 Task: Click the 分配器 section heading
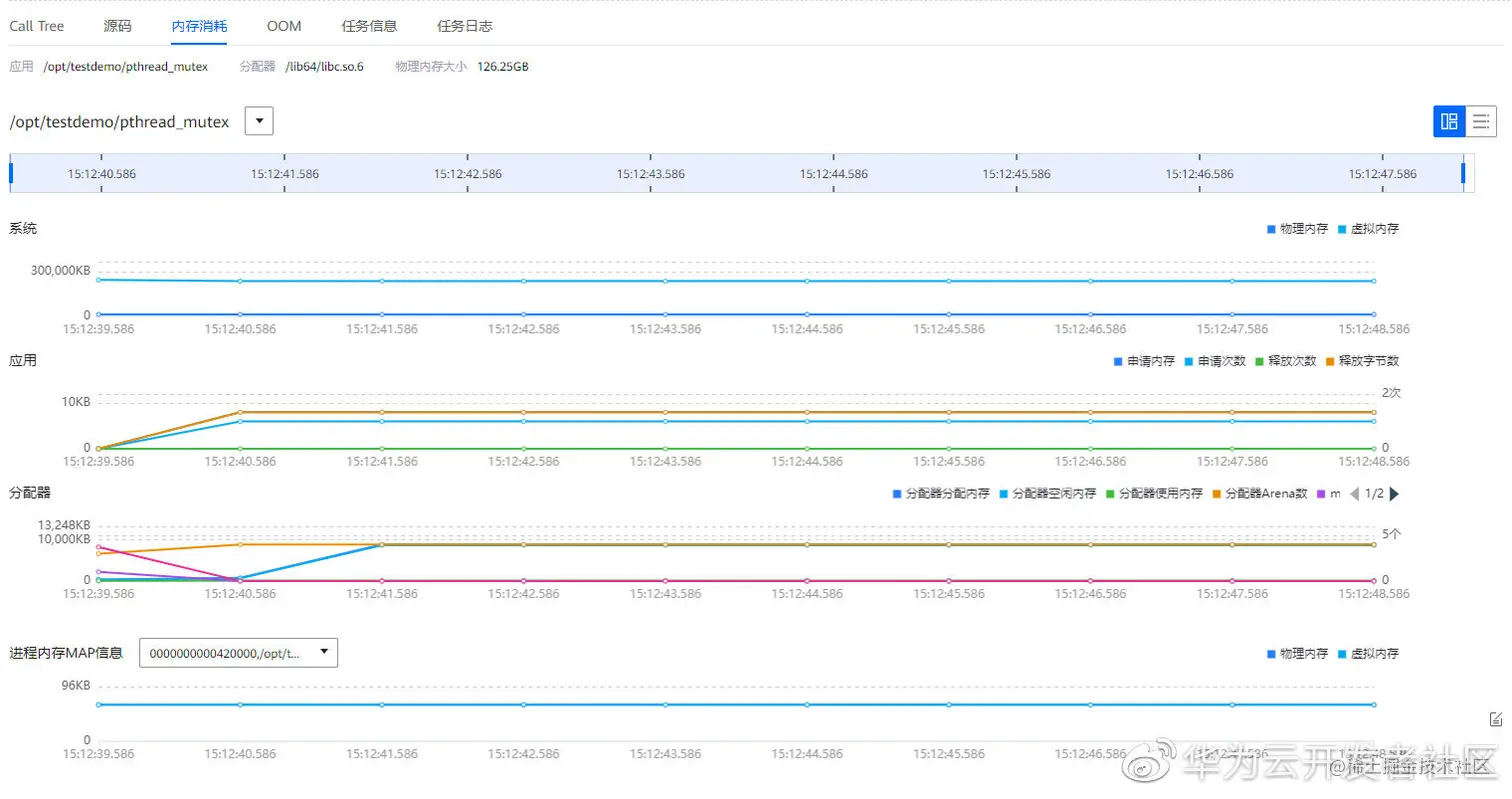click(30, 493)
